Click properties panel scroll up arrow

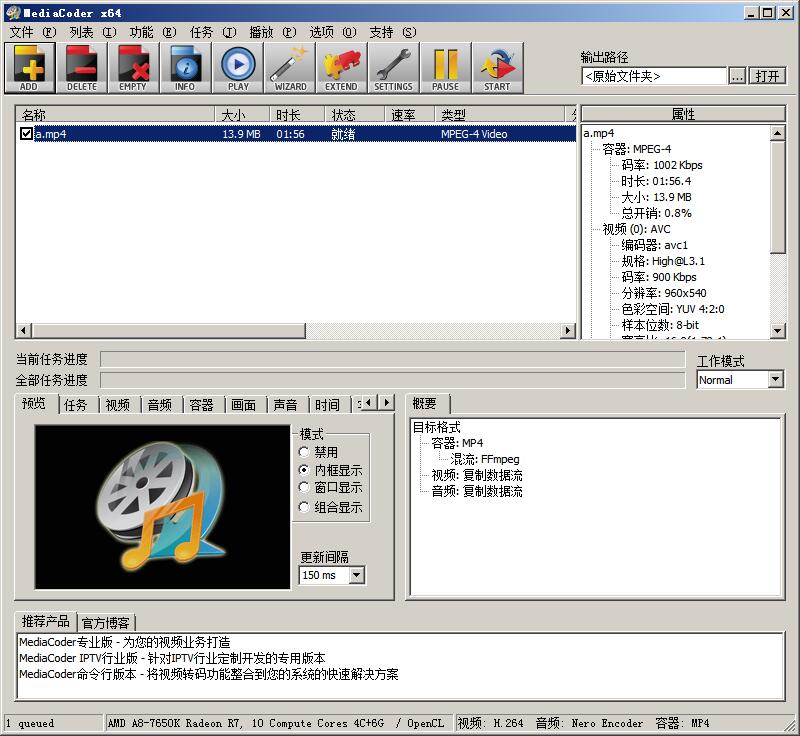(x=777, y=133)
